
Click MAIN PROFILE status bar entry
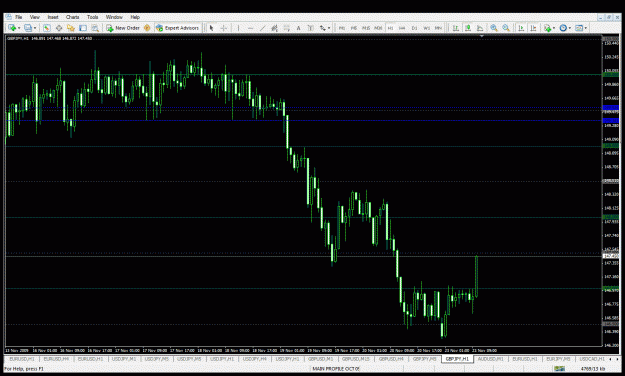(x=336, y=369)
